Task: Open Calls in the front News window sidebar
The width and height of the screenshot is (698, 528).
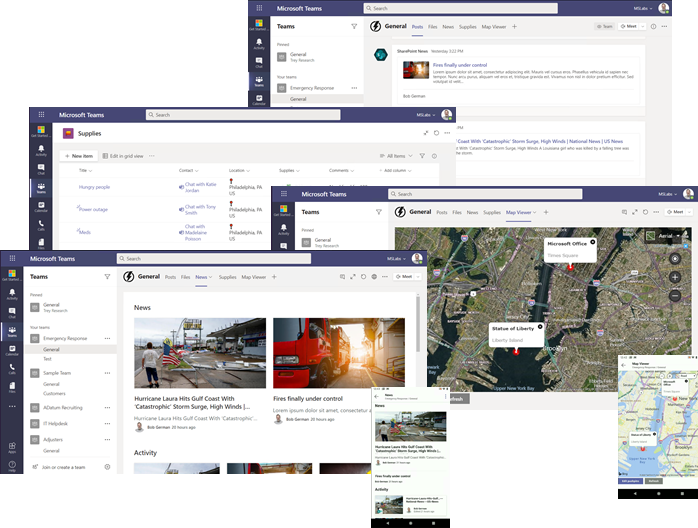Action: [x=12, y=369]
